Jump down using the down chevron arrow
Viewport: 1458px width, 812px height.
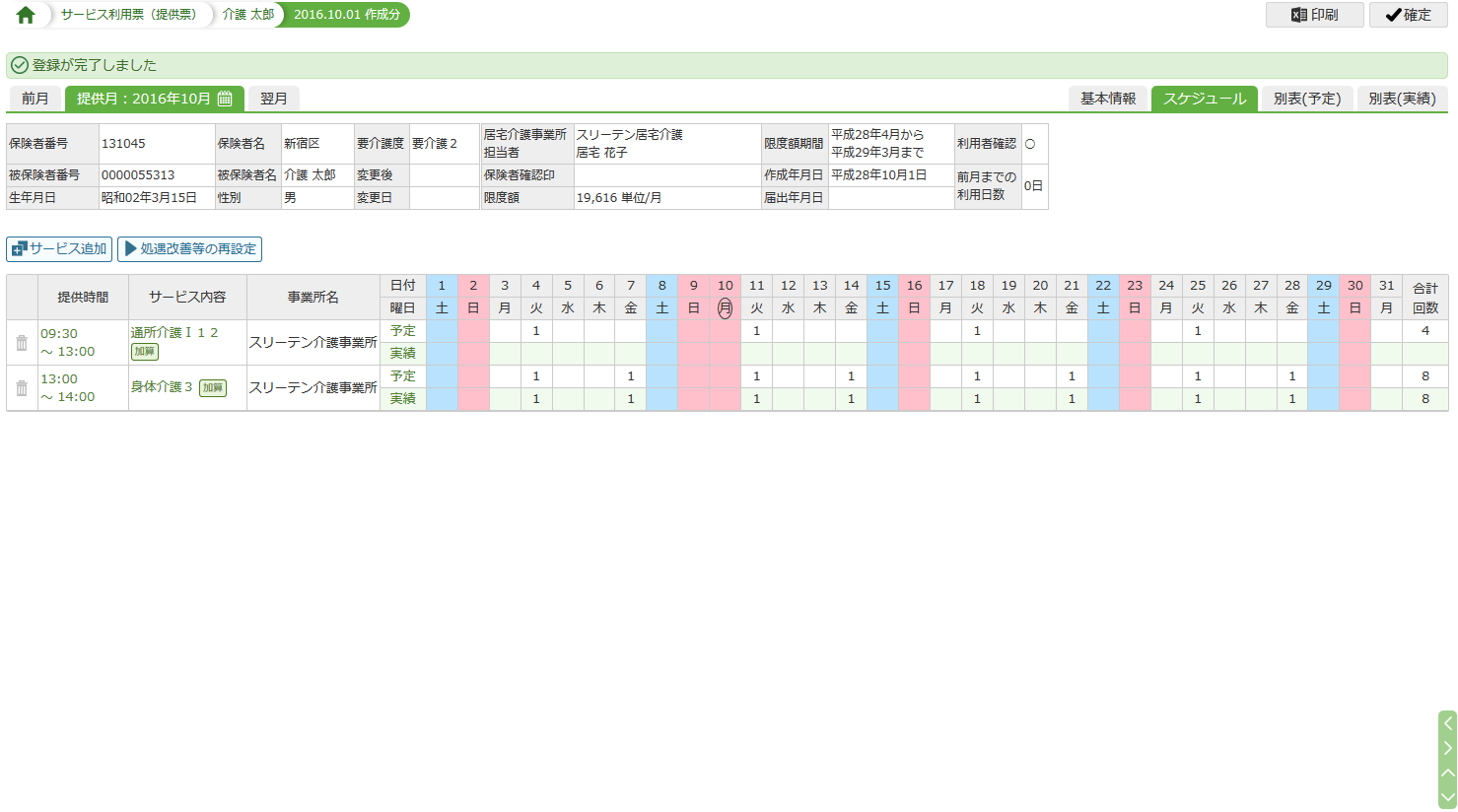click(x=1447, y=797)
